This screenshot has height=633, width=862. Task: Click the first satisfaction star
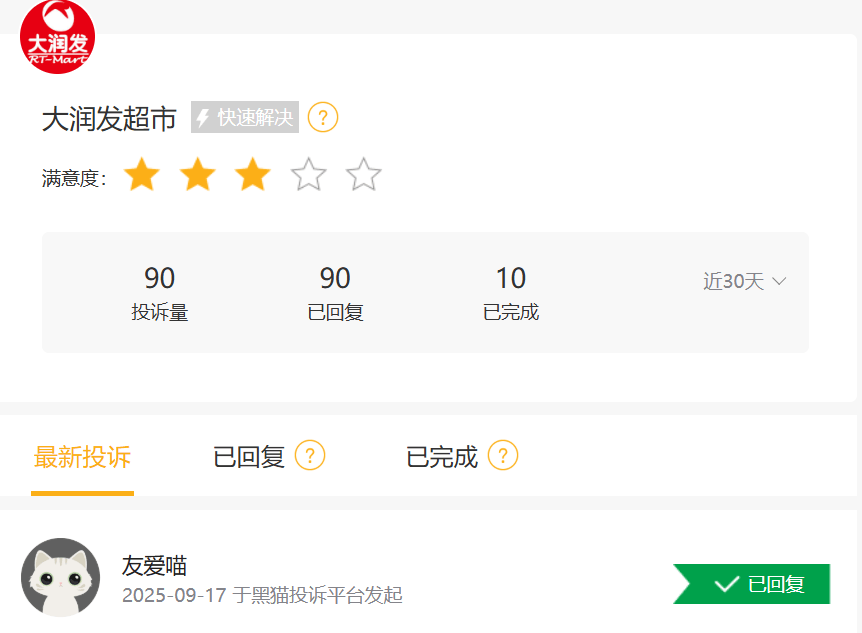pyautogui.click(x=142, y=175)
